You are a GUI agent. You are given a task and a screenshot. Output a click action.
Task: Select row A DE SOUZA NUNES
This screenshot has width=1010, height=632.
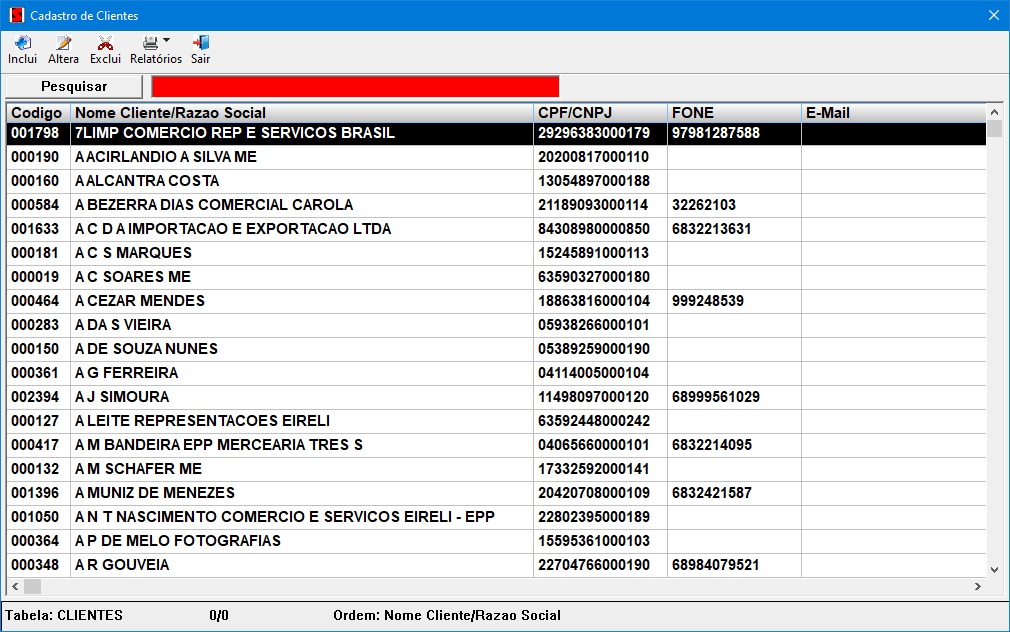[496, 349]
